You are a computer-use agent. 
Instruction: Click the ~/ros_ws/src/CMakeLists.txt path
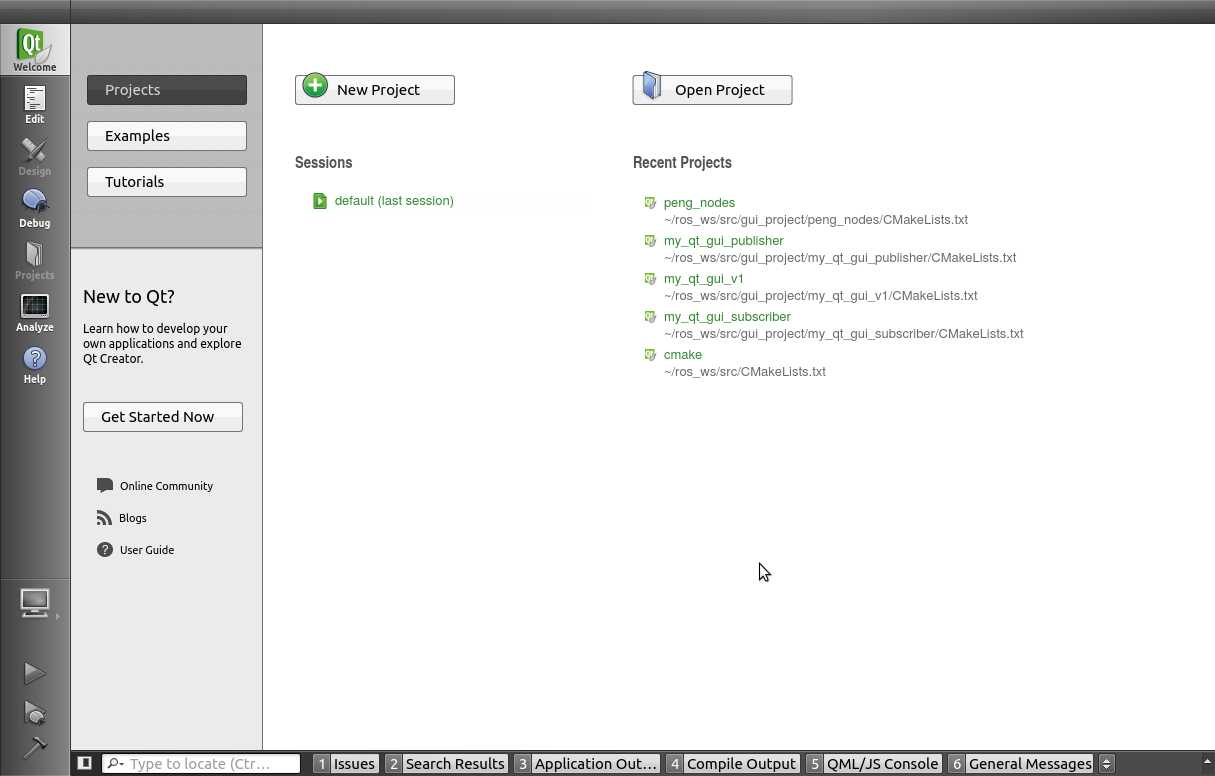pyautogui.click(x=745, y=372)
